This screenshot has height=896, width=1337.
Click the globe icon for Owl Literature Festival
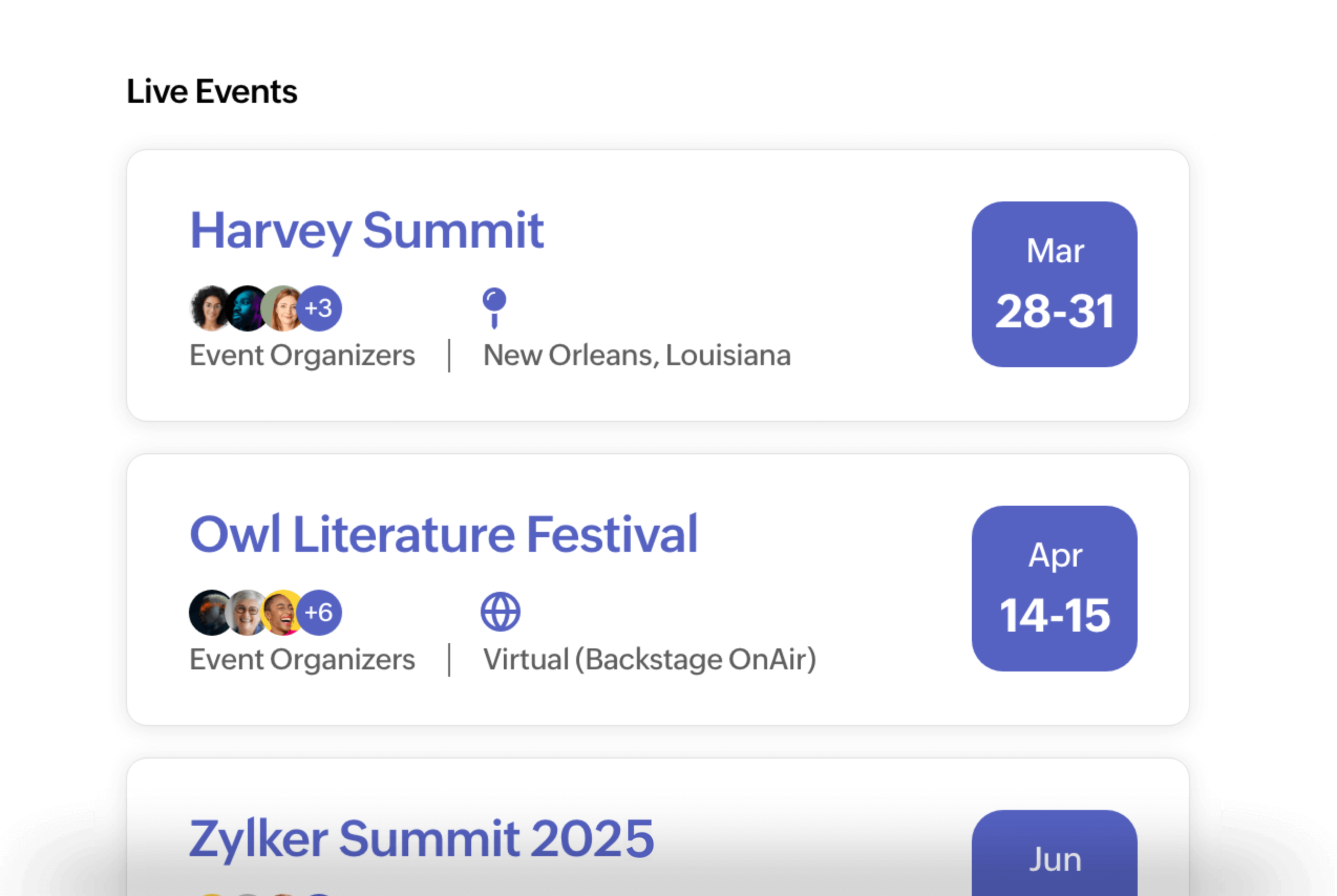coord(501,612)
